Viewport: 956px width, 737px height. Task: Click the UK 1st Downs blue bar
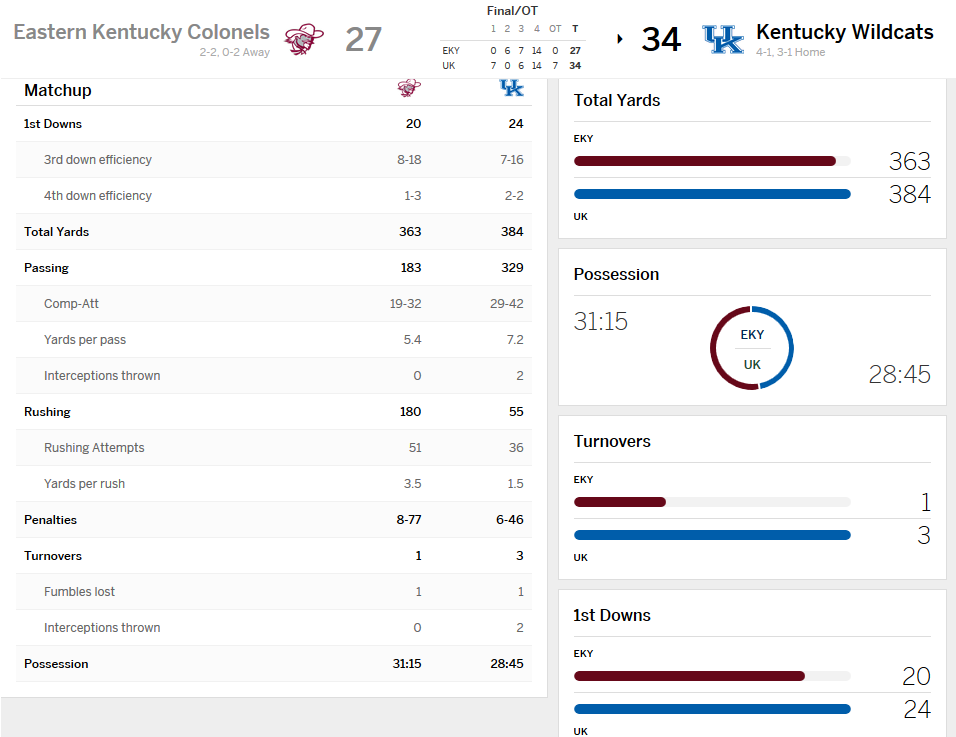(x=712, y=709)
